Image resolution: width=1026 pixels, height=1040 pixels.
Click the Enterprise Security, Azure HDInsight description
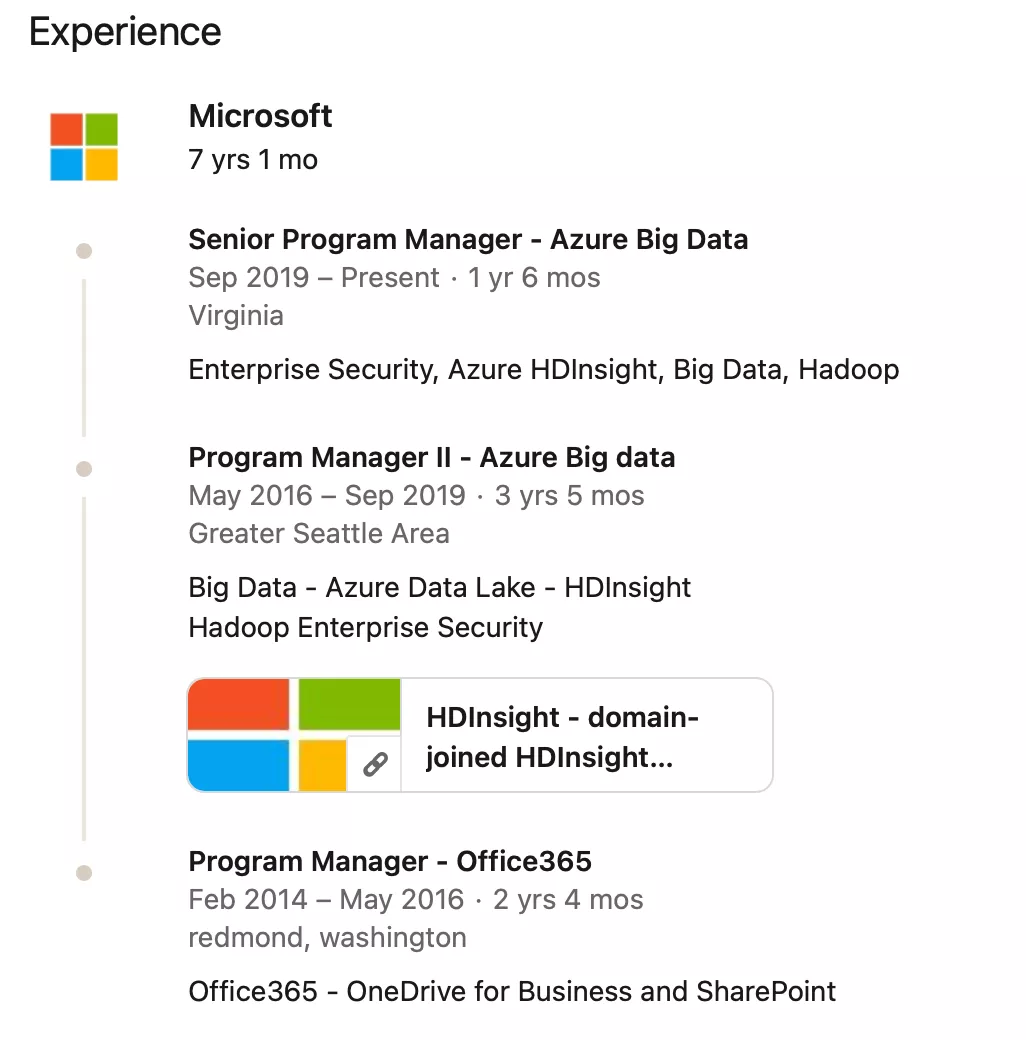tap(544, 369)
